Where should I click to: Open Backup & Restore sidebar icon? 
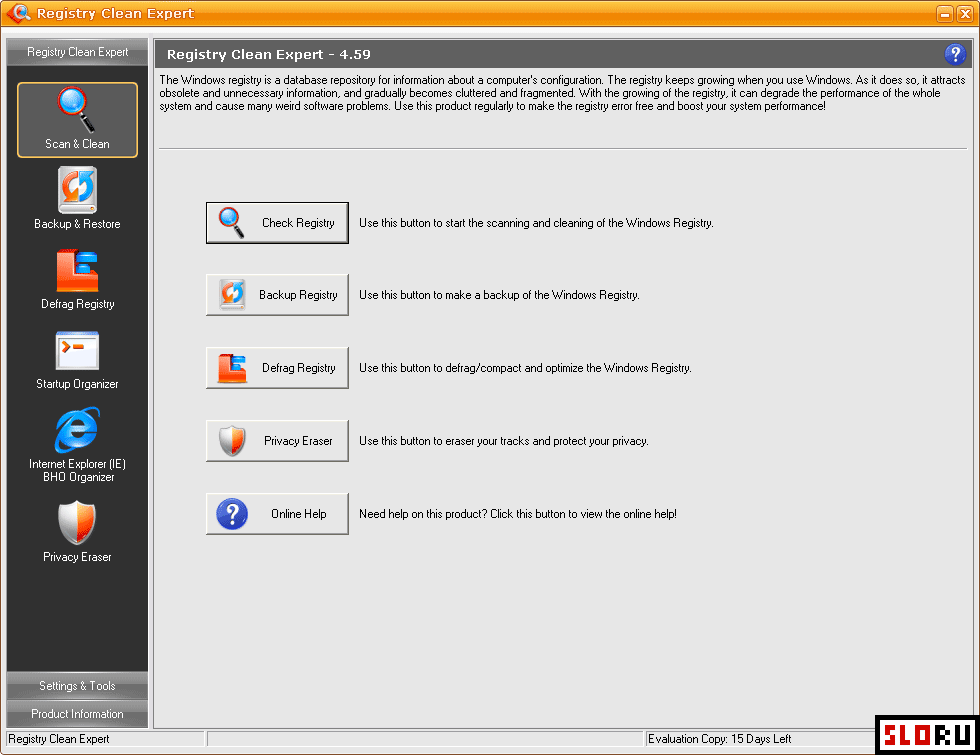78,198
